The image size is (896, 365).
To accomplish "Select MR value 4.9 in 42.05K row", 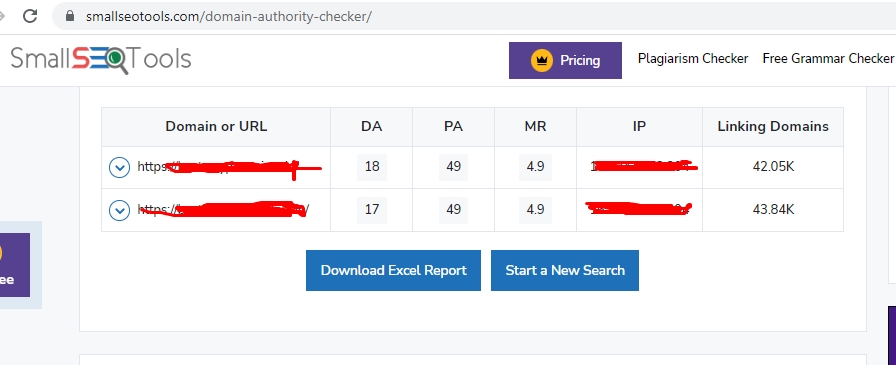I will (x=535, y=167).
